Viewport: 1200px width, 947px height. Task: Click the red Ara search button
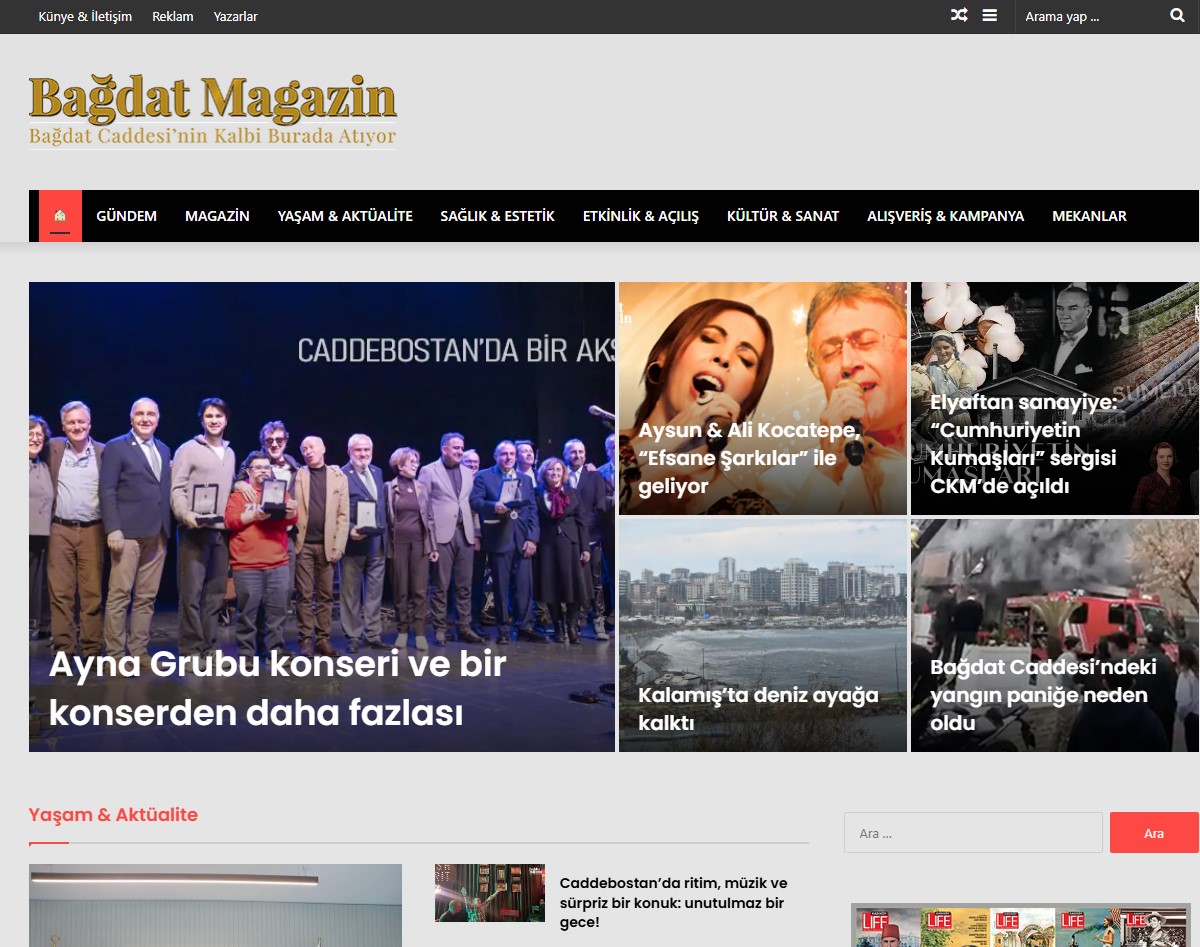1153,832
